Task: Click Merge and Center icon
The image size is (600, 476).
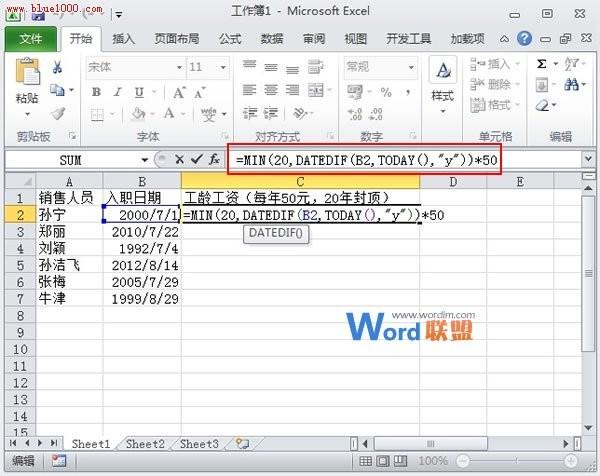Action: pos(316,90)
